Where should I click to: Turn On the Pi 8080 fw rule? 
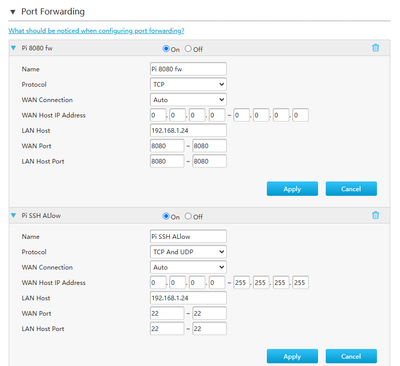(x=166, y=49)
